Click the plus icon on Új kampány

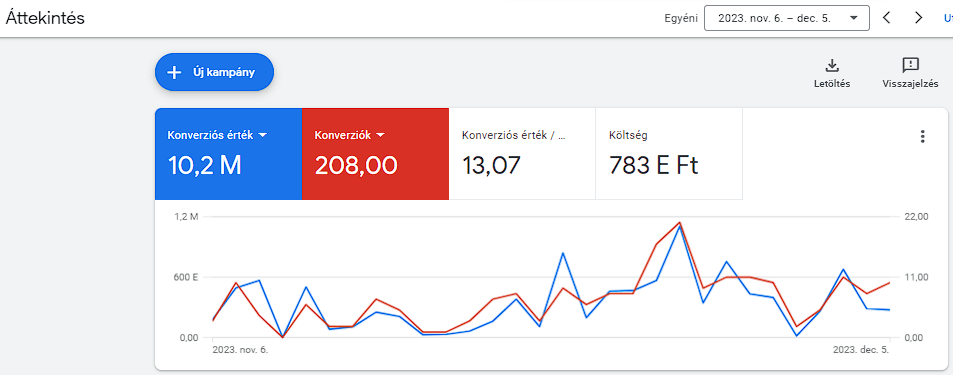[x=174, y=72]
